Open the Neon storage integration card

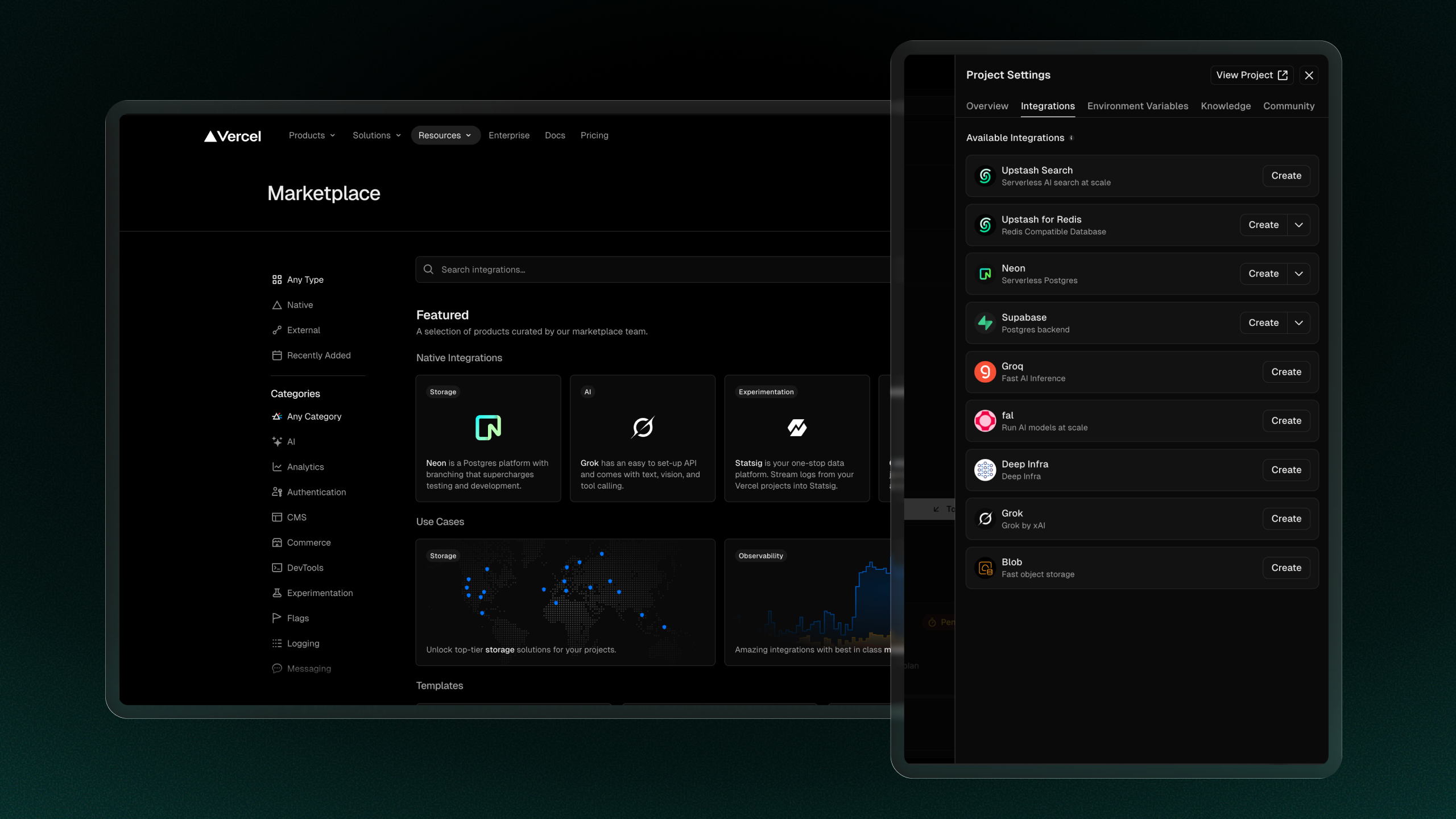click(488, 438)
